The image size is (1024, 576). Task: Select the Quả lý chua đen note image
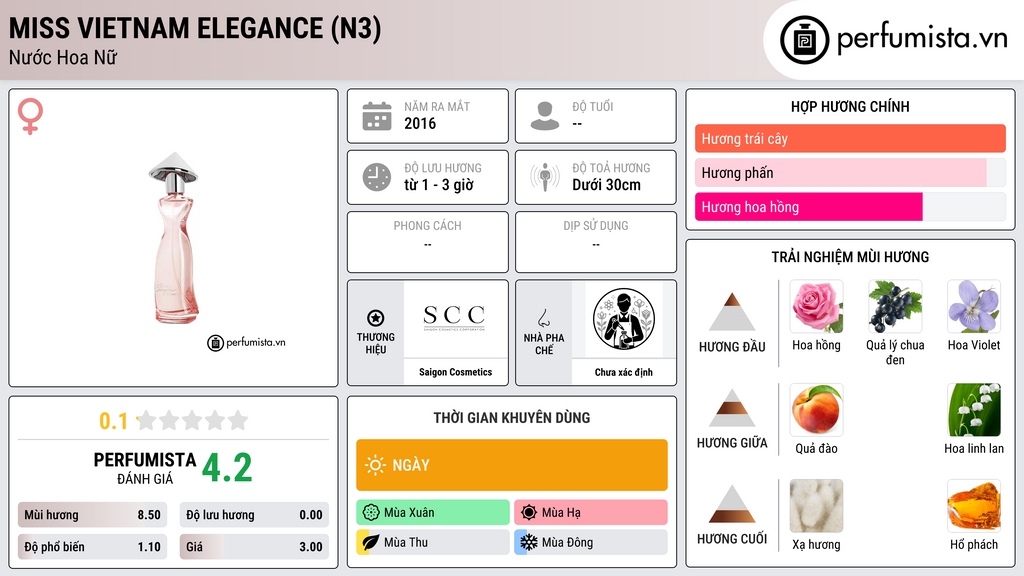point(895,306)
